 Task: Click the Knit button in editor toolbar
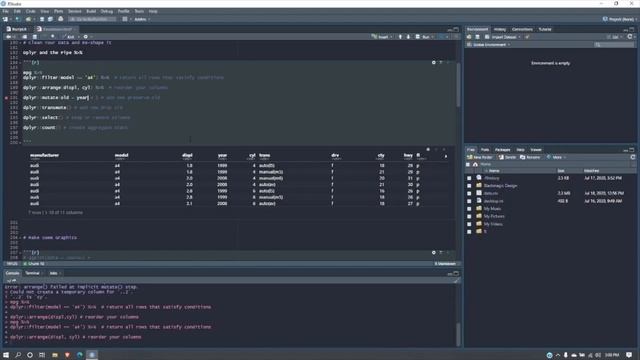[69, 37]
